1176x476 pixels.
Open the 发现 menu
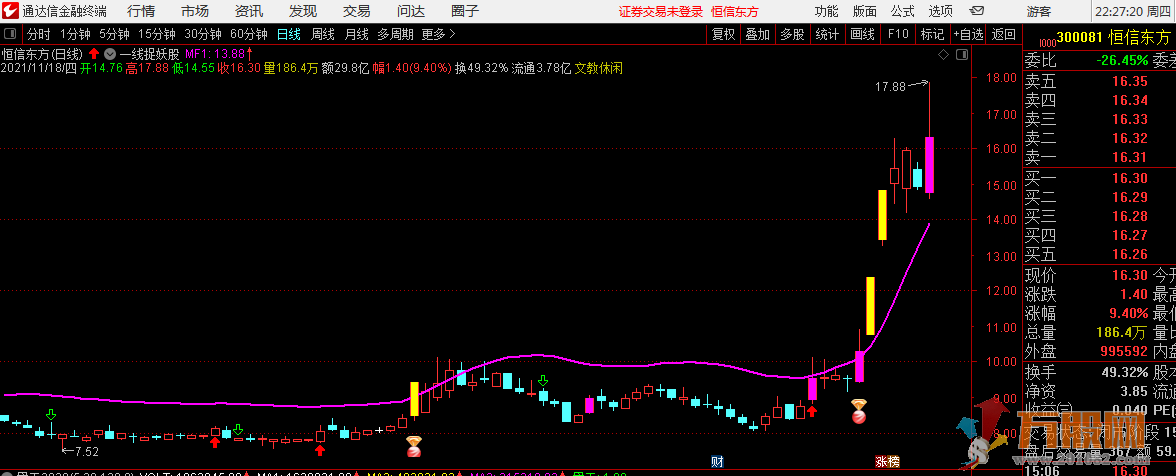[x=303, y=11]
